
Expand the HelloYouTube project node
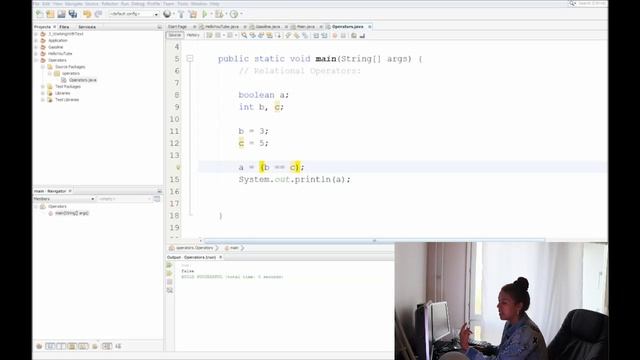[x=36, y=53]
